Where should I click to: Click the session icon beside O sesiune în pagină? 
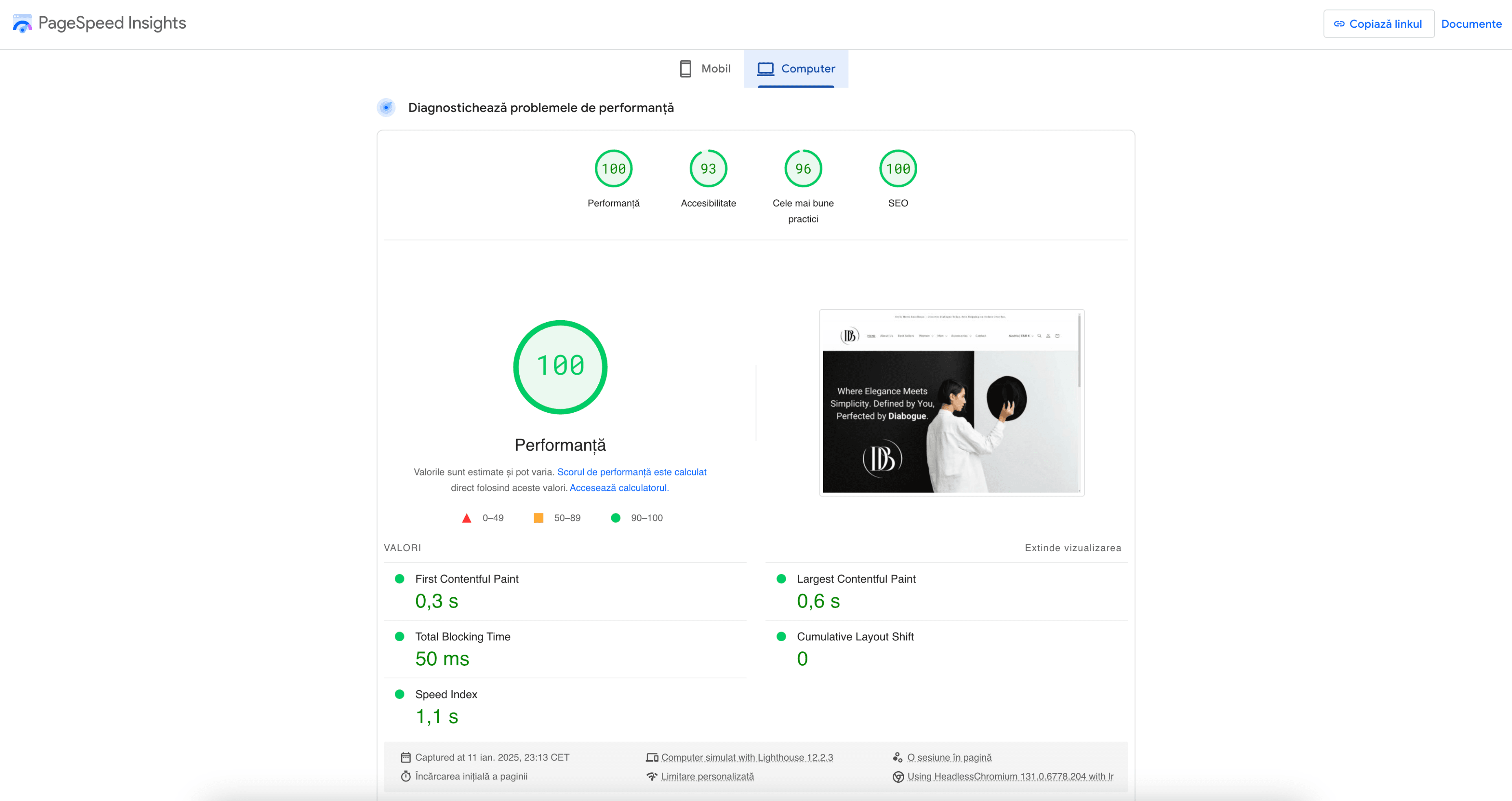(x=897, y=757)
